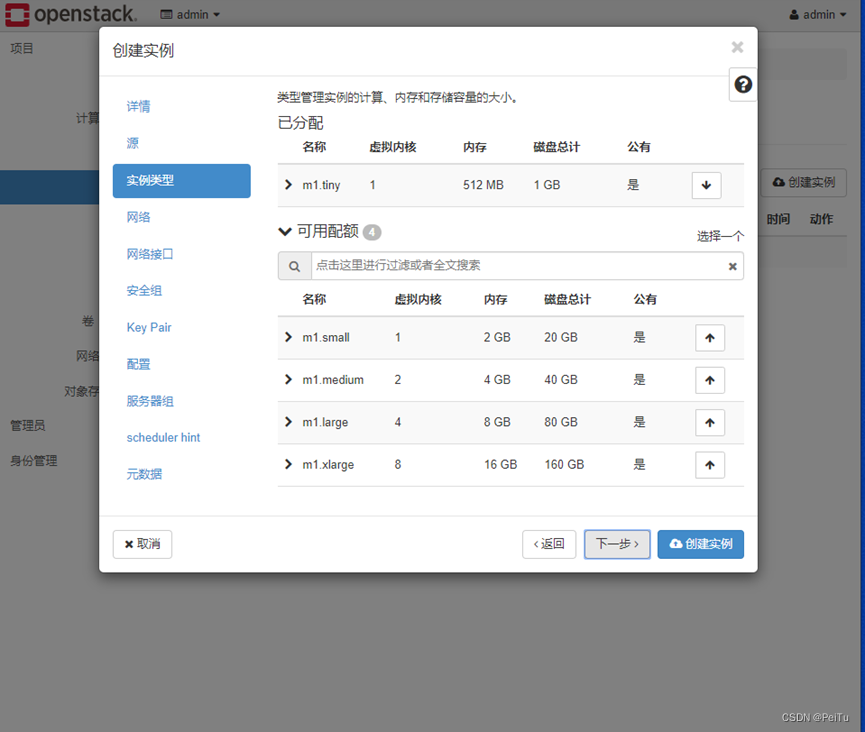Viewport: 865px width, 732px height.
Task: Clear the flavor filter with the x icon
Action: (732, 265)
